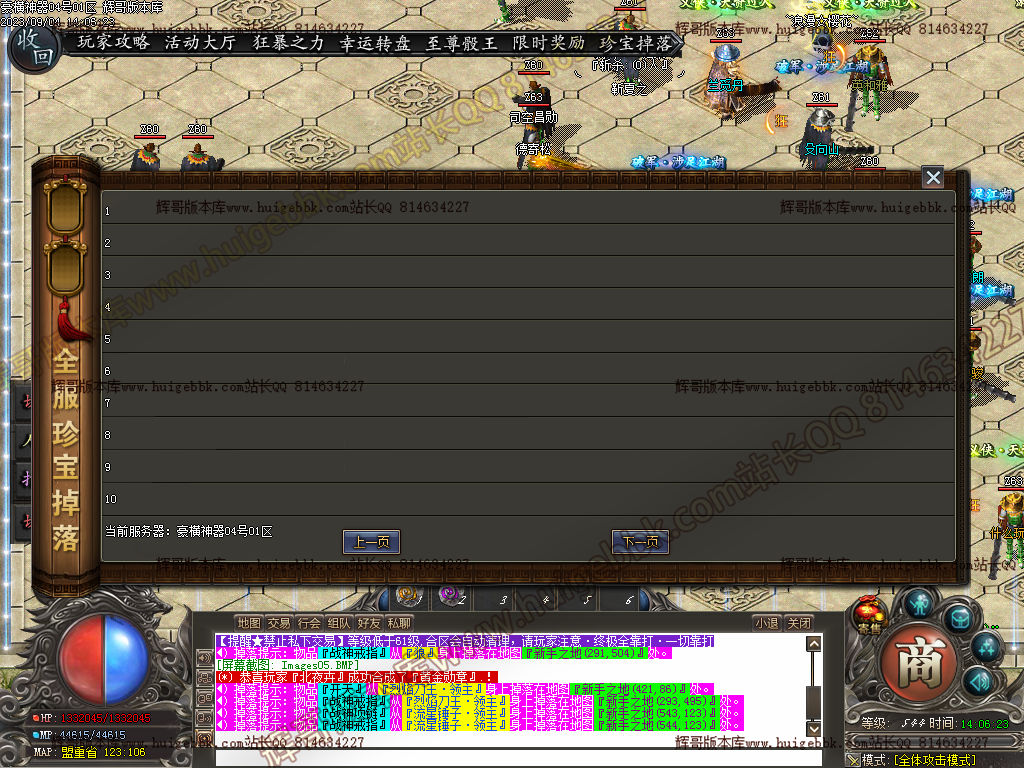Click the 开天 item name in chat
The image size is (1024, 768).
pyautogui.click(x=342, y=689)
